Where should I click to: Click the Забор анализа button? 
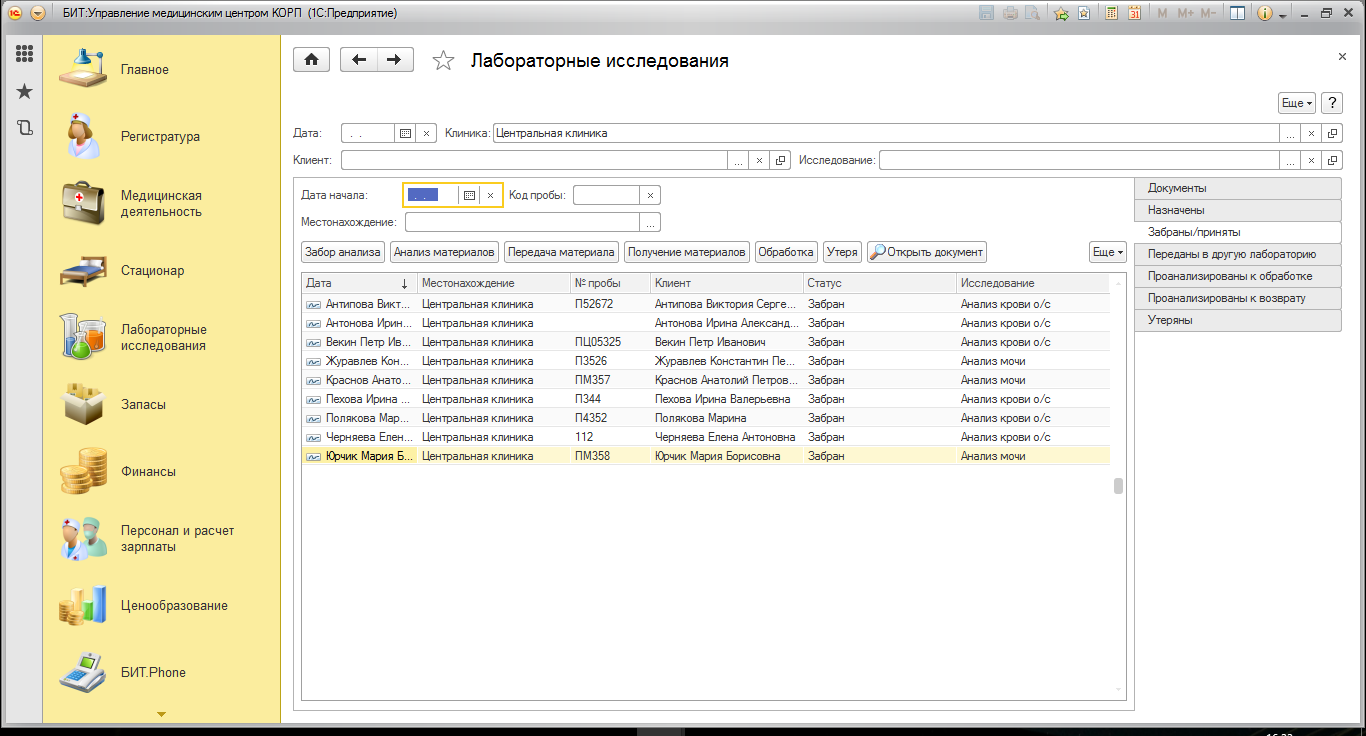tap(343, 252)
